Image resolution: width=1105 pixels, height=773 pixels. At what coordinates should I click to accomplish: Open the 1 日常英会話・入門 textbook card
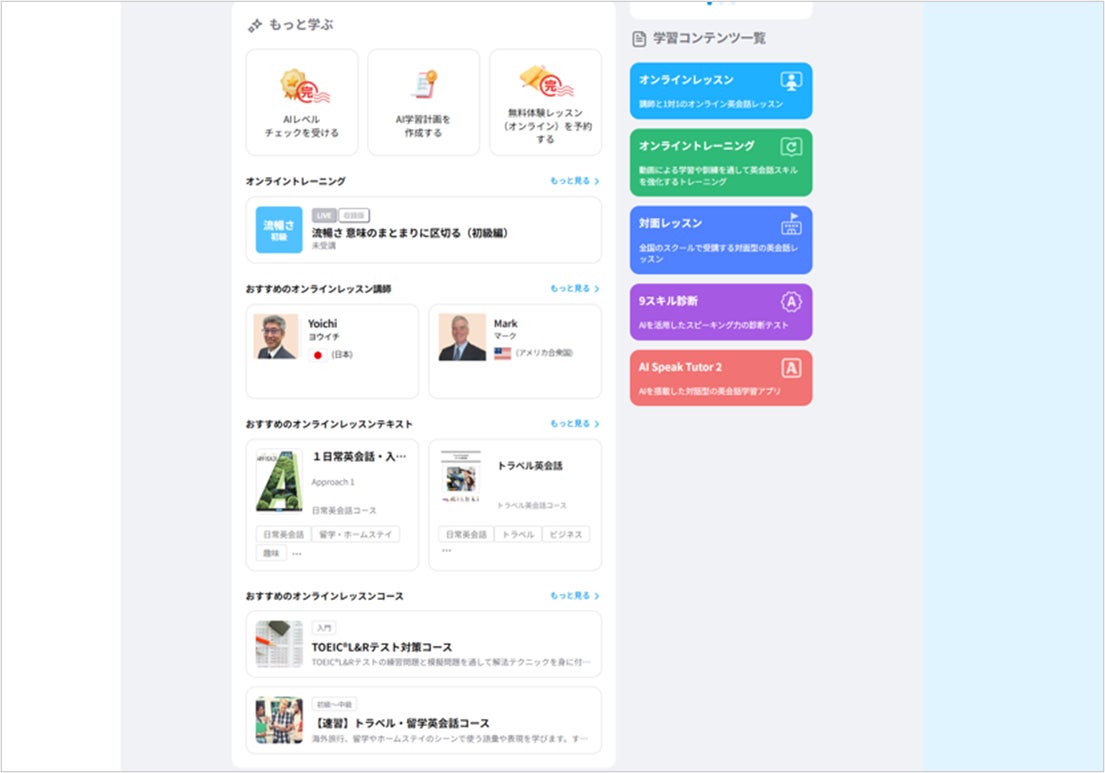point(332,505)
